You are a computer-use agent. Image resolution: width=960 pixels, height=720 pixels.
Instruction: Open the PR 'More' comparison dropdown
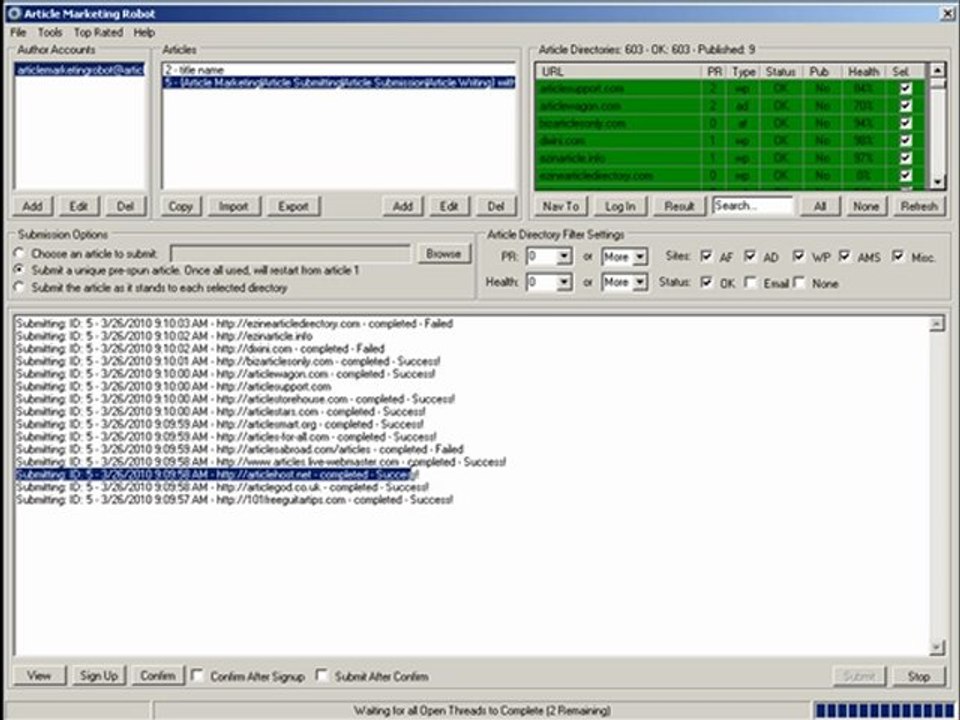640,256
